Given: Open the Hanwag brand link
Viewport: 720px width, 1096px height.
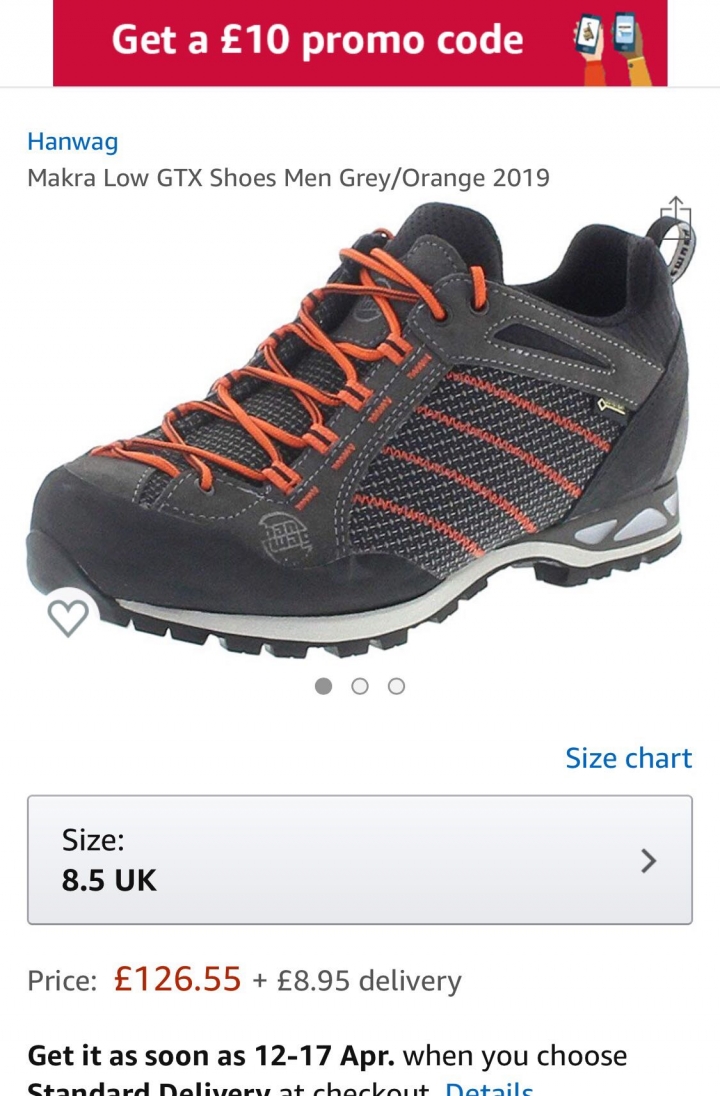Looking at the screenshot, I should coord(73,142).
